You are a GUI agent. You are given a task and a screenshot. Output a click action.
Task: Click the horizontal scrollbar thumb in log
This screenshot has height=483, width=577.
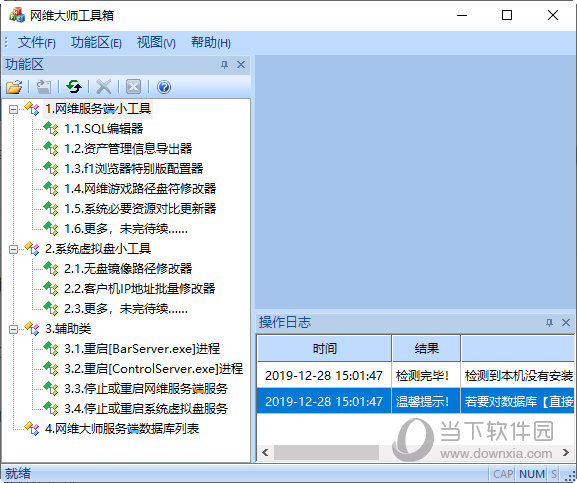coord(326,452)
